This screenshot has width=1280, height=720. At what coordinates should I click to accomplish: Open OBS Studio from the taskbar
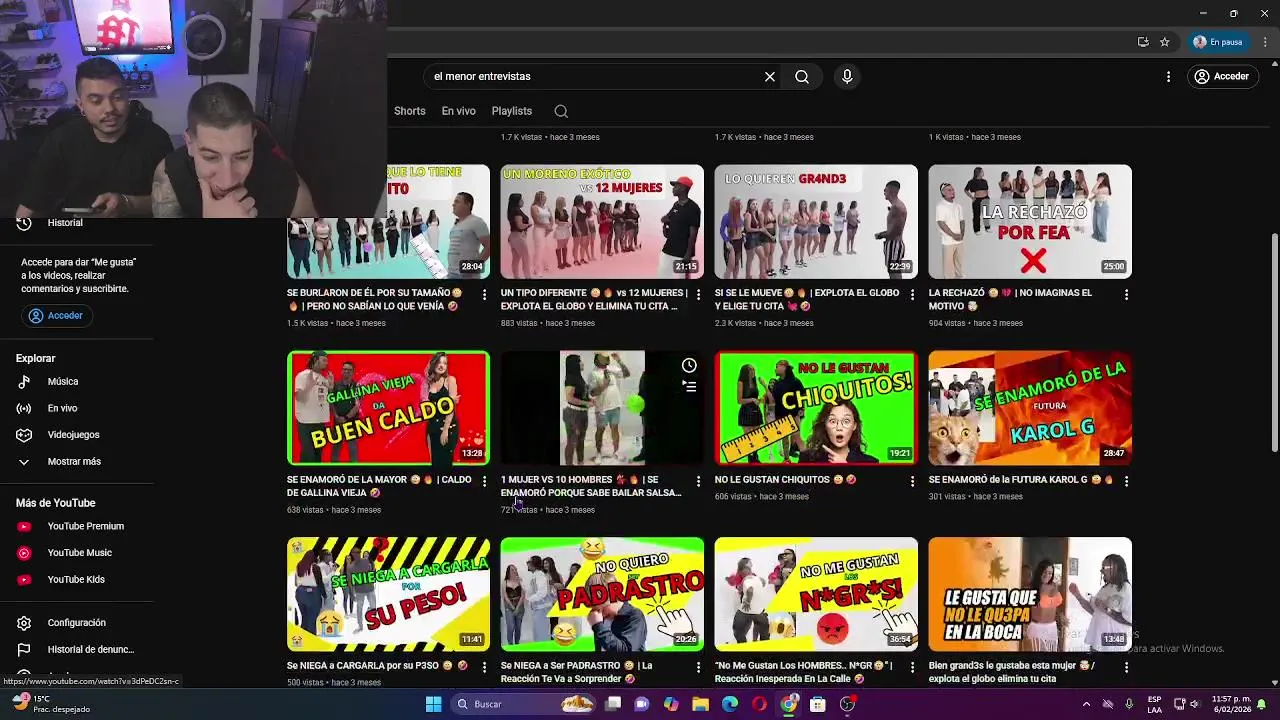pos(847,704)
